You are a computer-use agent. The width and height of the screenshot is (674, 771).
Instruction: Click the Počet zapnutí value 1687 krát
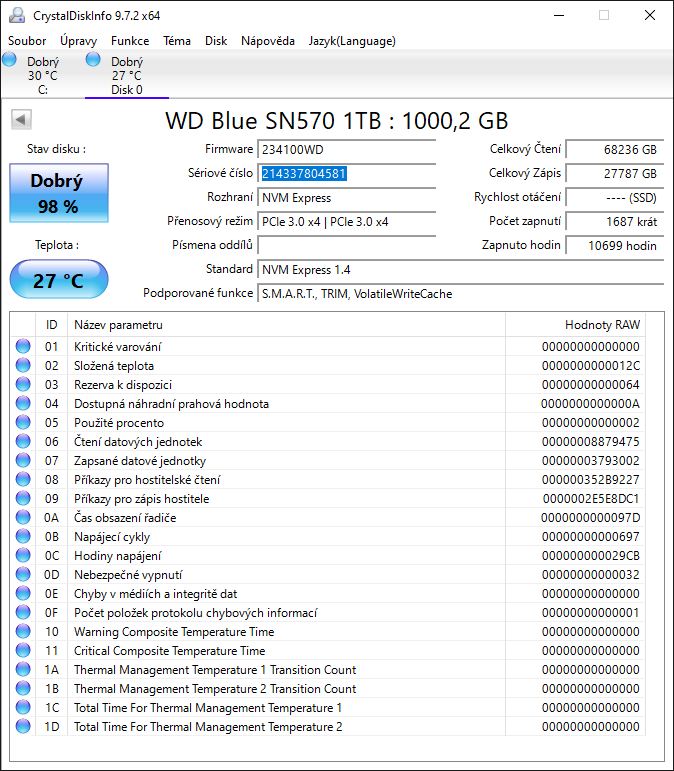pyautogui.click(x=614, y=222)
